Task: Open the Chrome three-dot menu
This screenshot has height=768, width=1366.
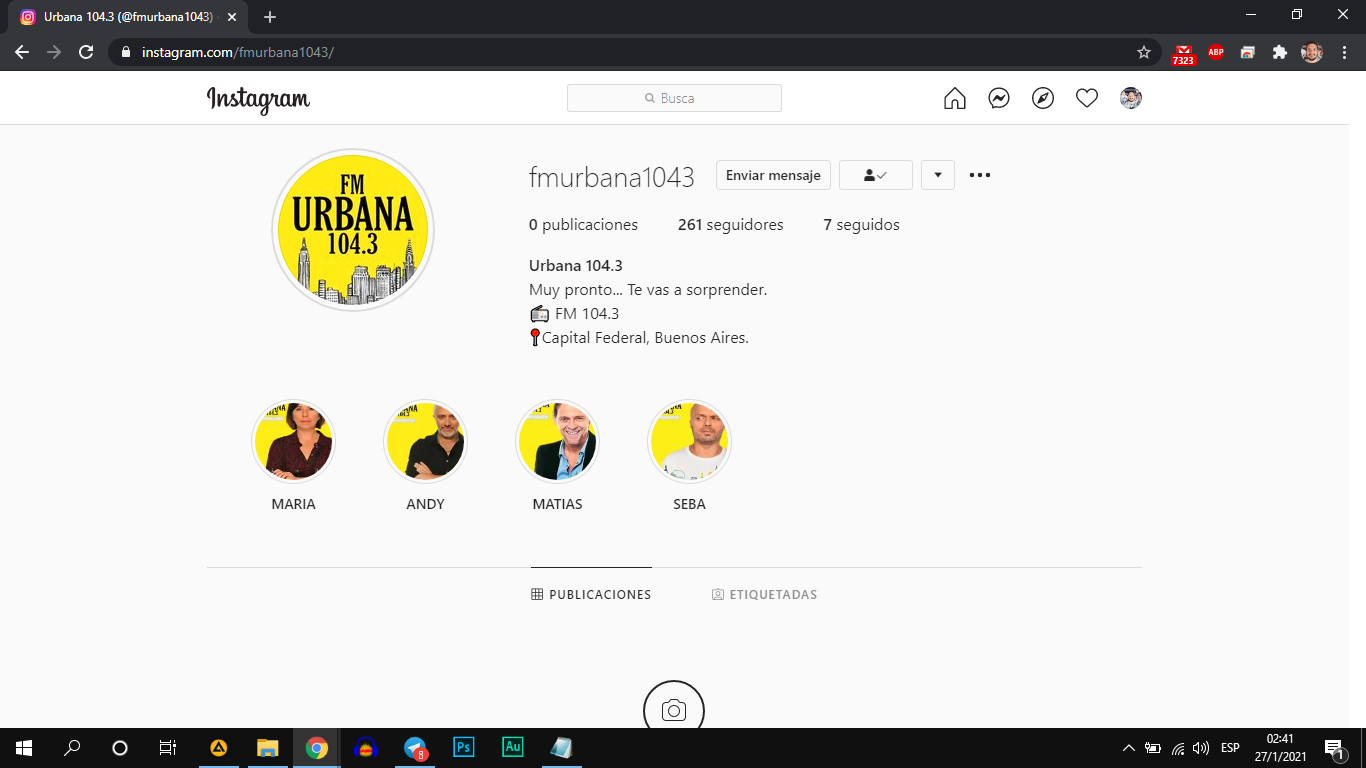Action: 1344,52
